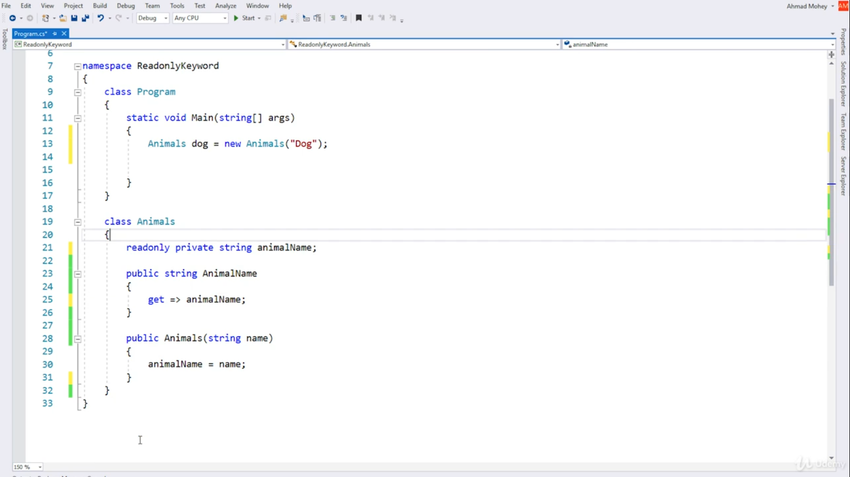
Task: Open the Analyze menu
Action: pyautogui.click(x=226, y=5)
